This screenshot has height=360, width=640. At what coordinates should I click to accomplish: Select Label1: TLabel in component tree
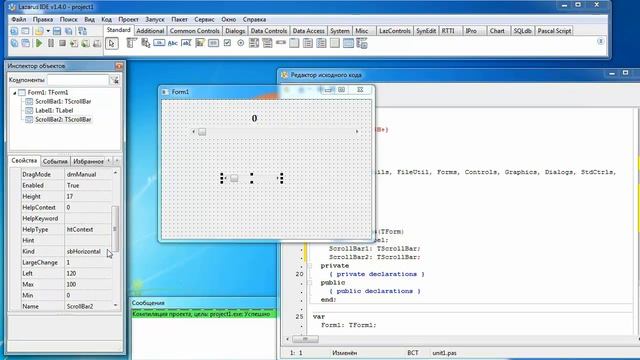[x=54, y=111]
